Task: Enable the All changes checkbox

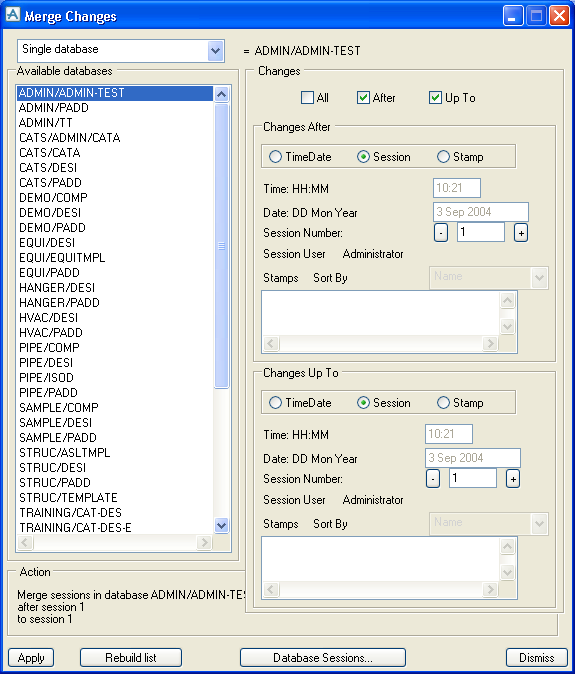Action: [307, 98]
